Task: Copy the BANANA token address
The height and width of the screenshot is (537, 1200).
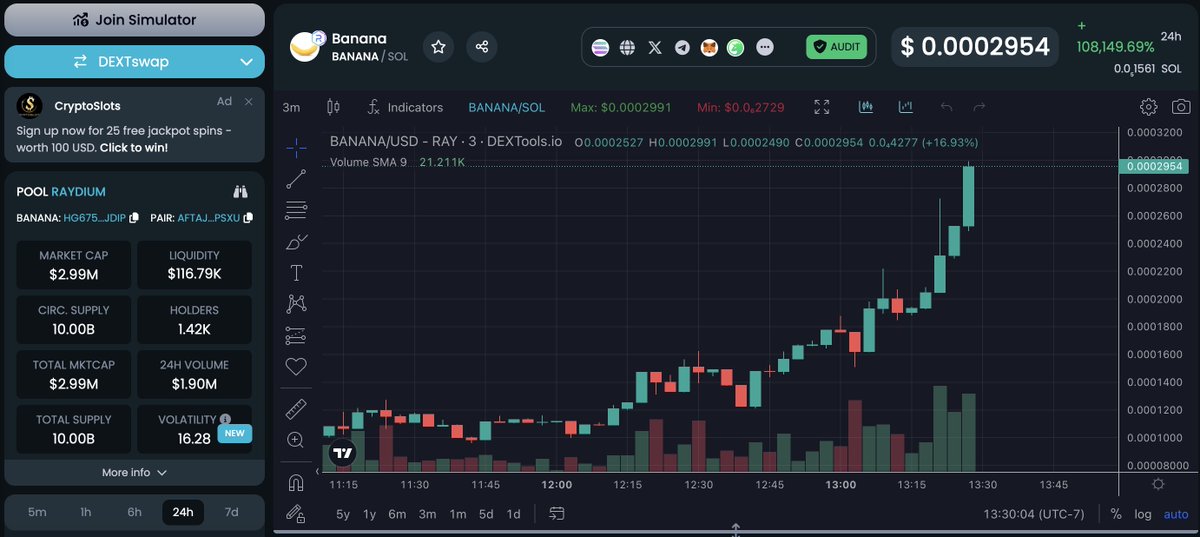Action: pos(133,218)
